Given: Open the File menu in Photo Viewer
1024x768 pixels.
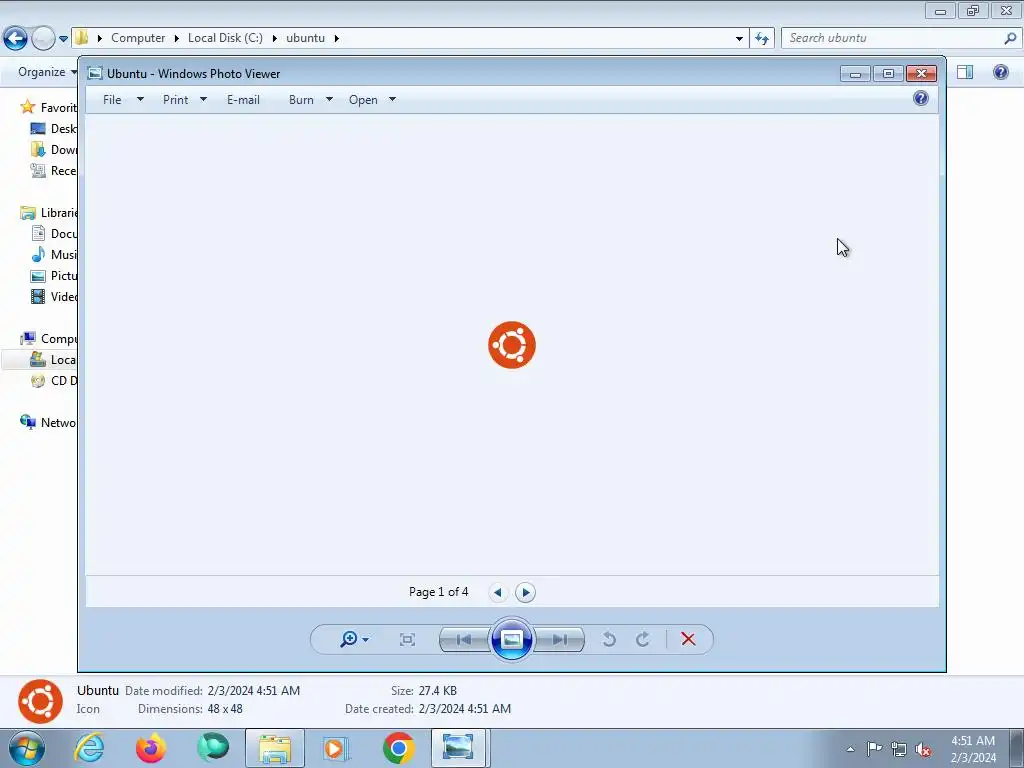Looking at the screenshot, I should [x=112, y=99].
